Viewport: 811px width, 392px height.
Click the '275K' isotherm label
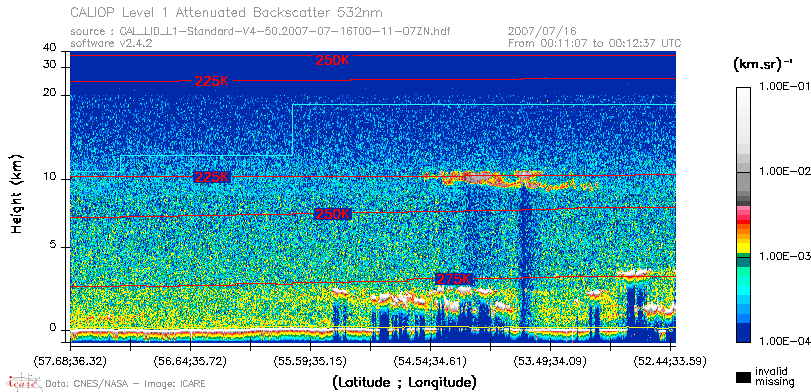tap(455, 279)
